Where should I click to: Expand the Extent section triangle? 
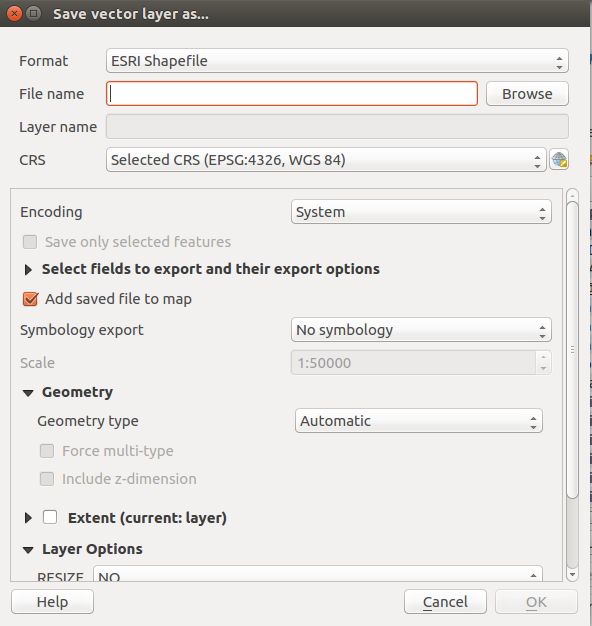tap(28, 518)
